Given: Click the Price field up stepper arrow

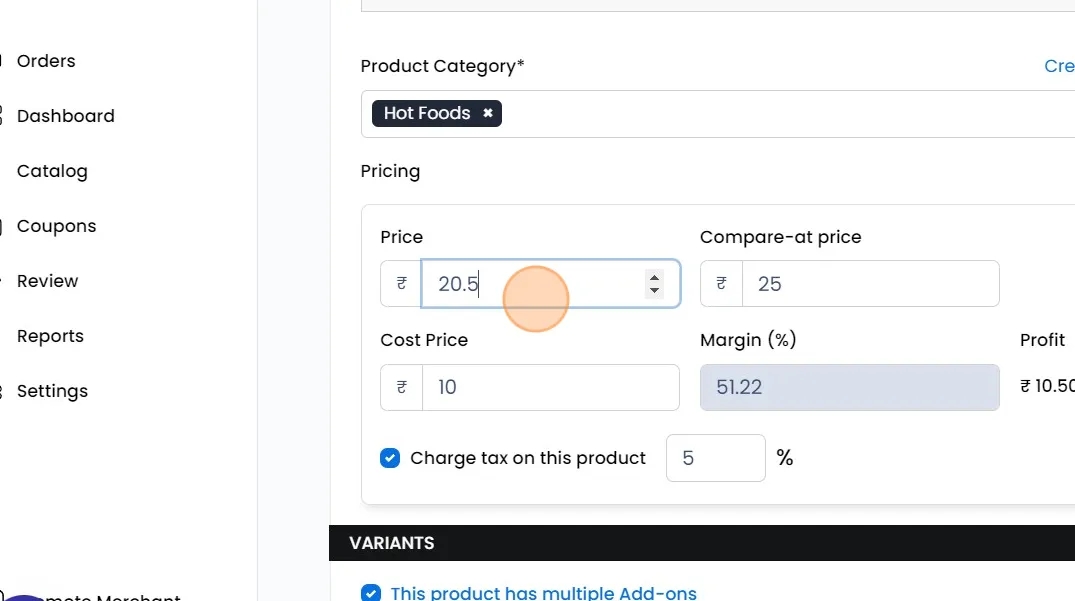Looking at the screenshot, I should click(654, 277).
